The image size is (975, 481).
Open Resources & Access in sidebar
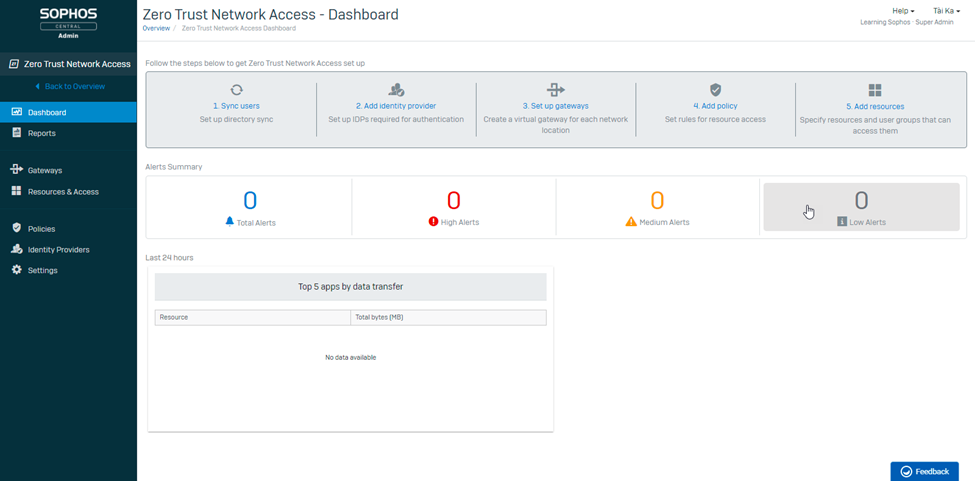coord(68,191)
